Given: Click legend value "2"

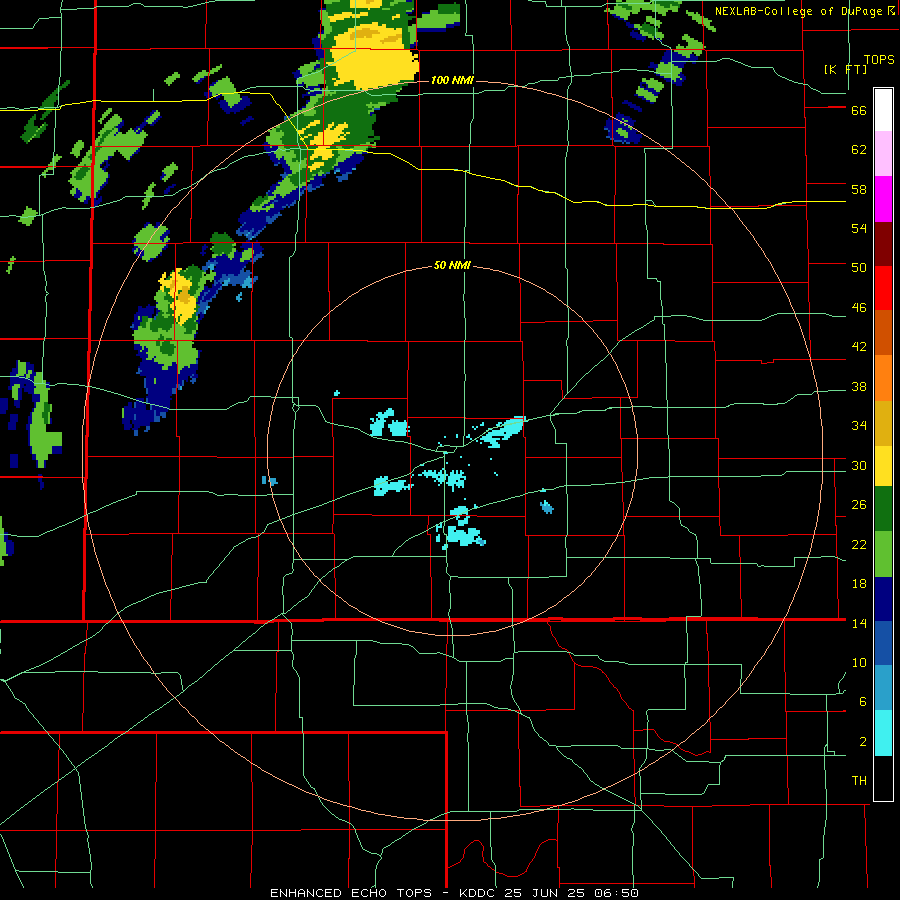Looking at the screenshot, I should [863, 742].
